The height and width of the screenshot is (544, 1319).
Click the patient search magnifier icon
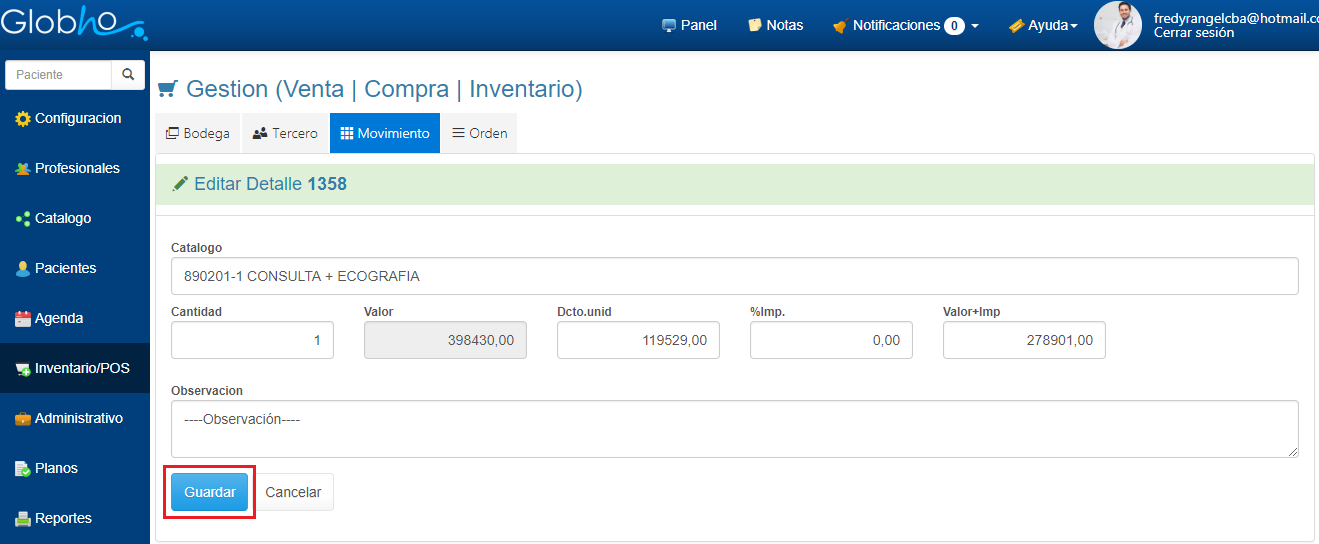128,75
